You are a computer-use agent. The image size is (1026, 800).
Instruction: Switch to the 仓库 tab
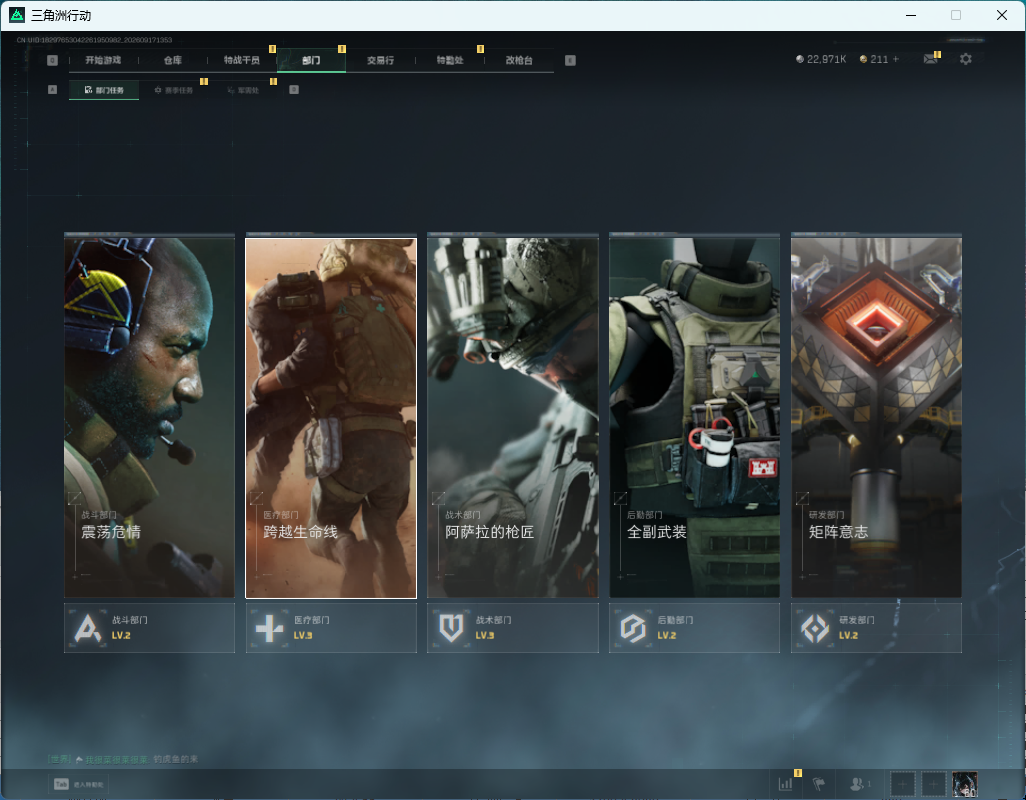(x=173, y=60)
